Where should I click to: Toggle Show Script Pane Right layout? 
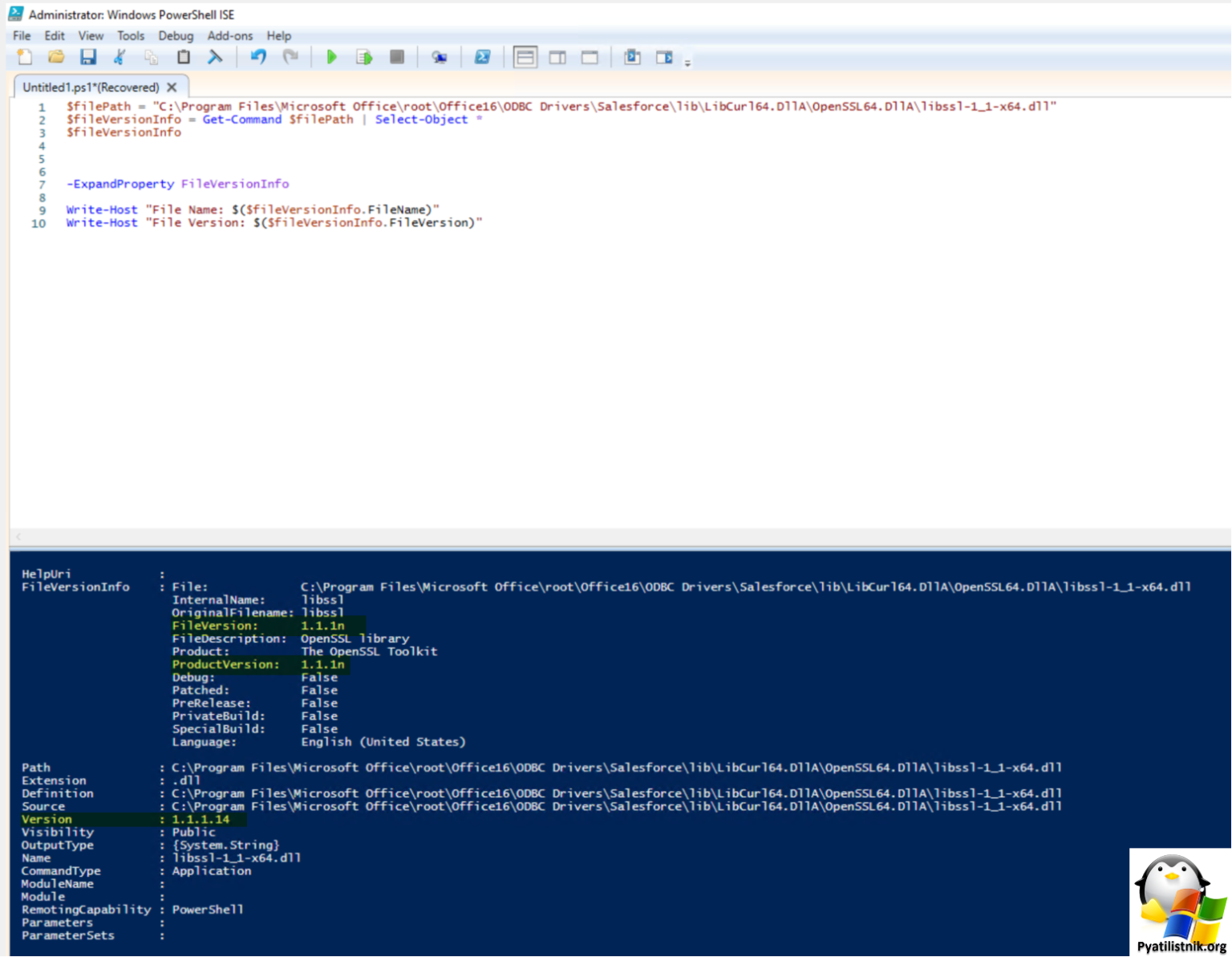tap(557, 57)
